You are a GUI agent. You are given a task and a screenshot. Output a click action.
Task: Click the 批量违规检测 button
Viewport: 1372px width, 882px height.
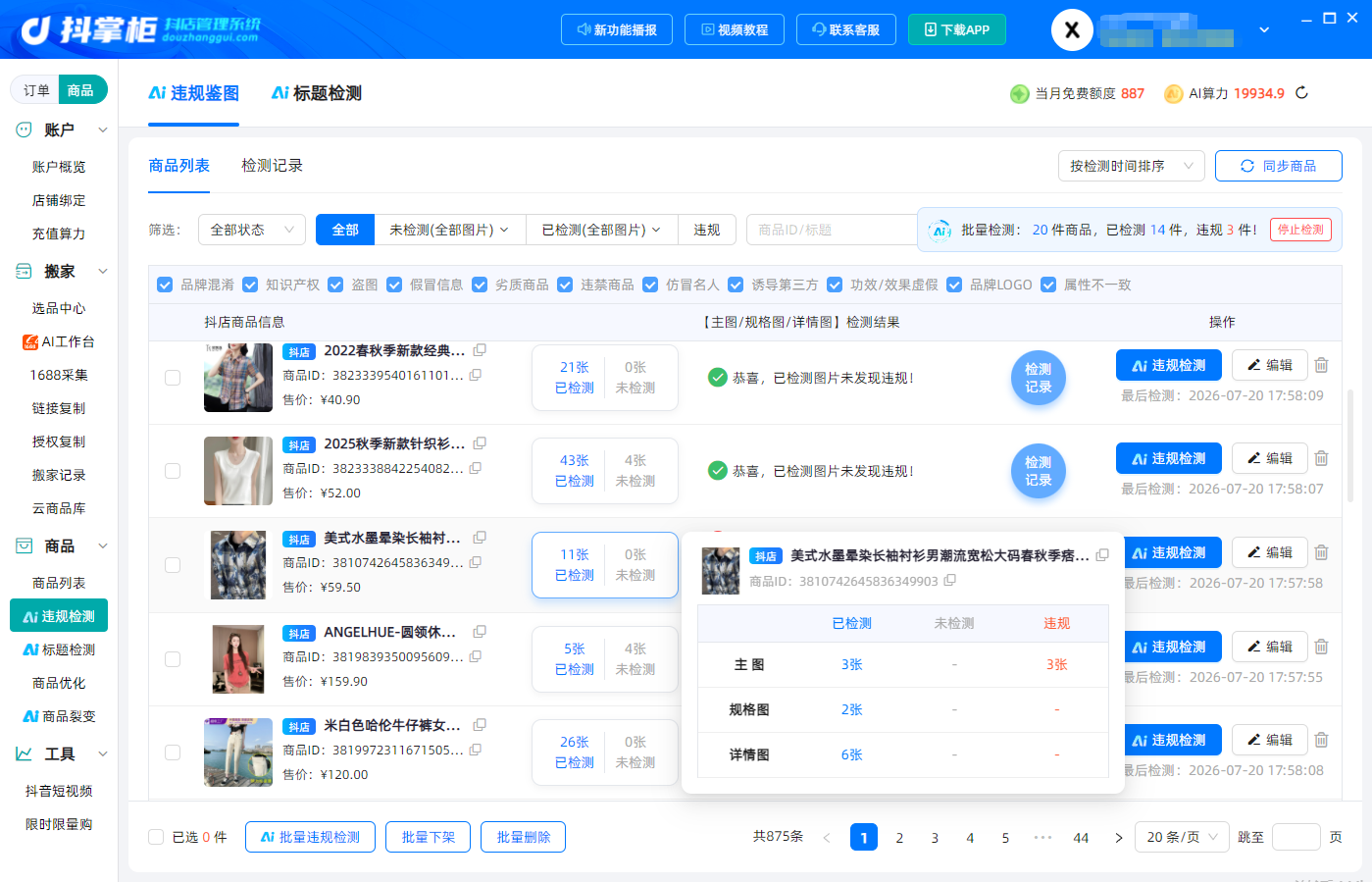[x=310, y=837]
